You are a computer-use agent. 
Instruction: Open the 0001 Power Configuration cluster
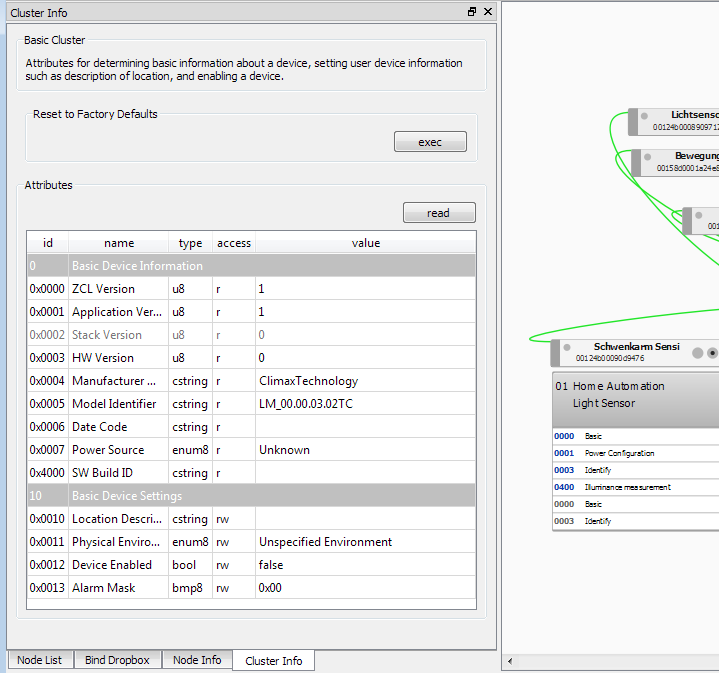point(636,453)
